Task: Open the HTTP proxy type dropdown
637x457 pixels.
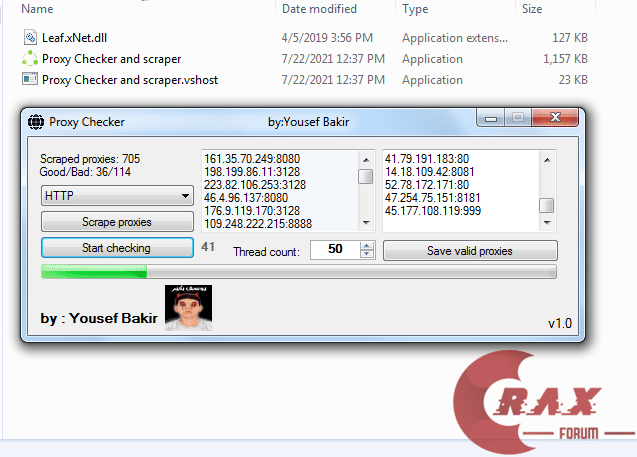Action: click(117, 196)
